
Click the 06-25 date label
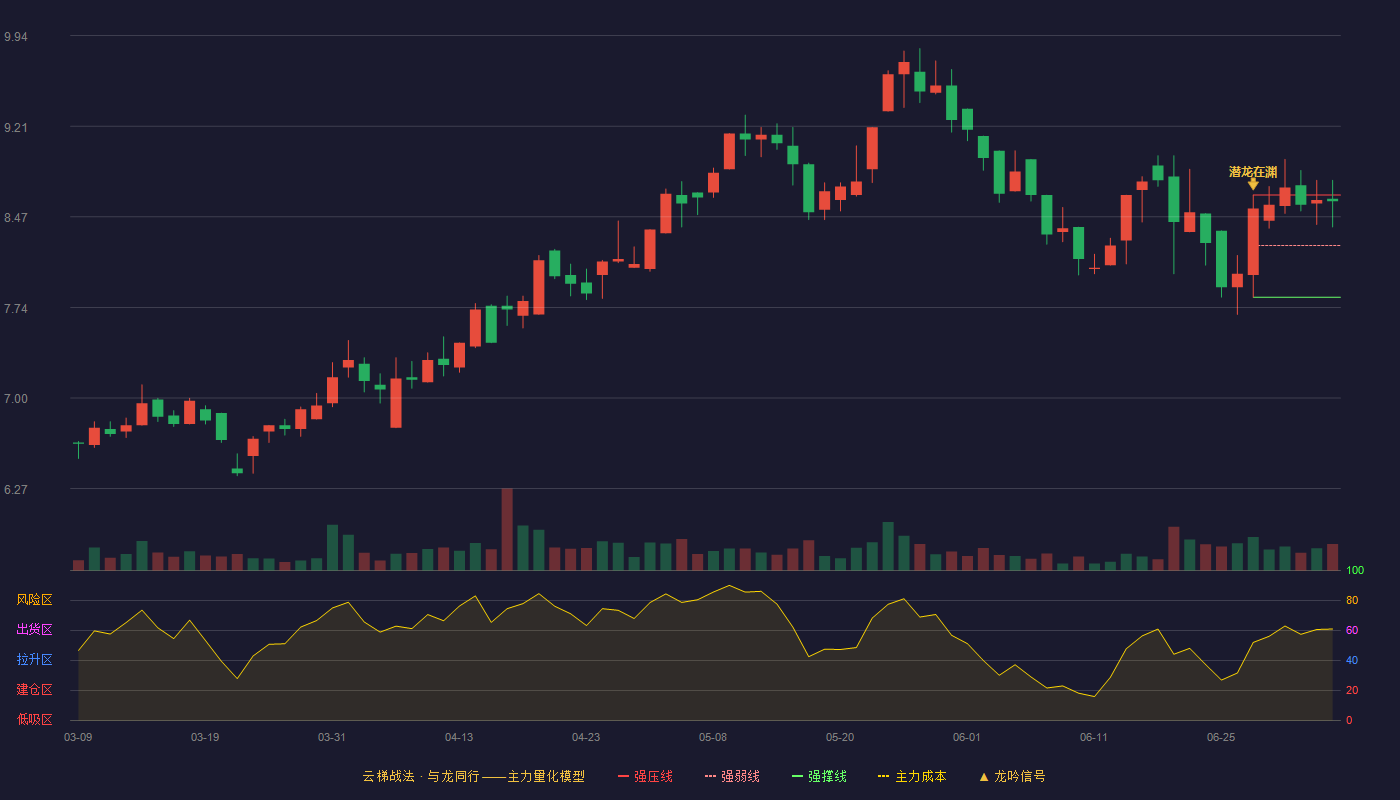click(1221, 737)
